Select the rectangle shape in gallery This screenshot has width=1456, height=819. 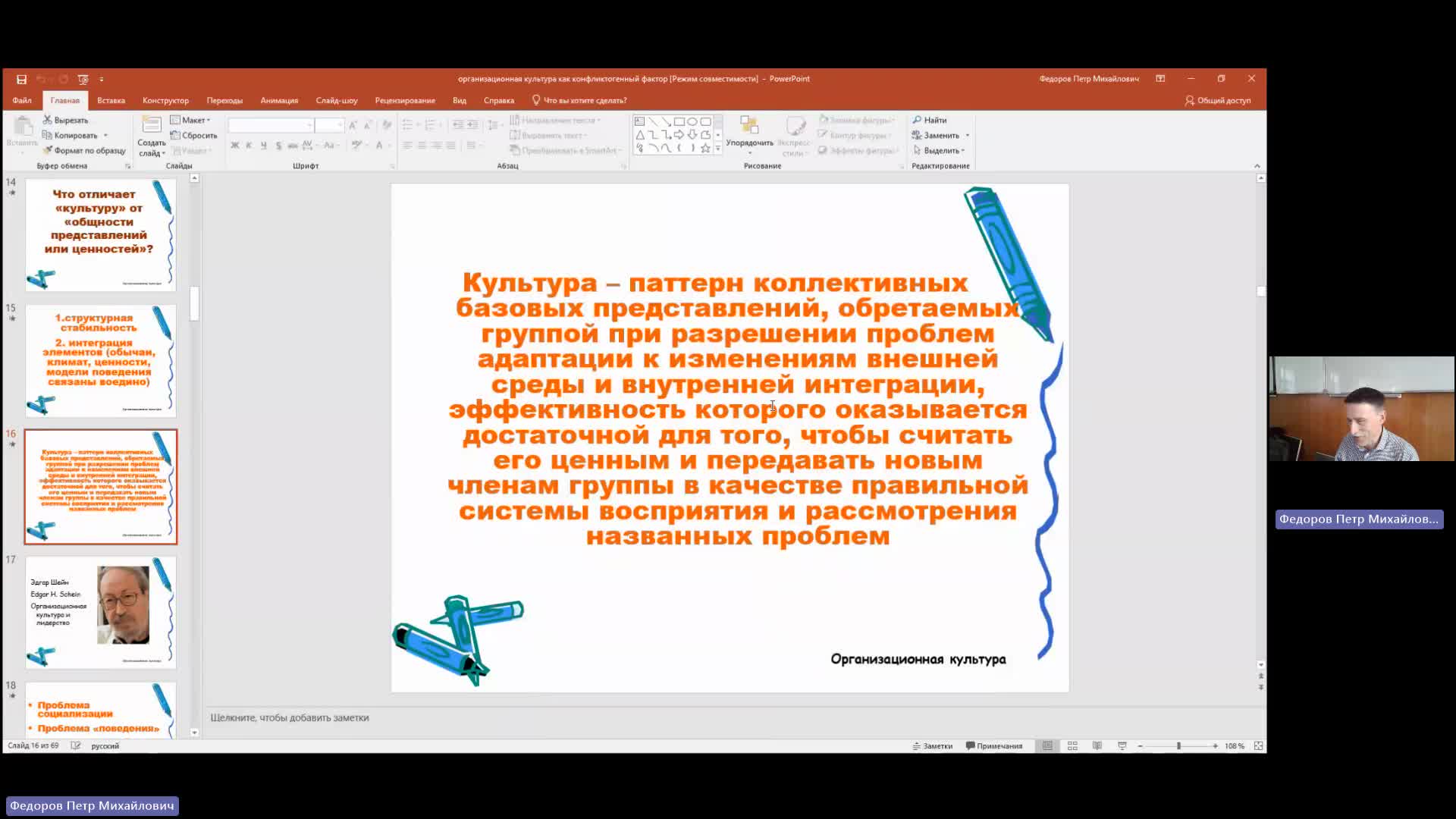[679, 121]
